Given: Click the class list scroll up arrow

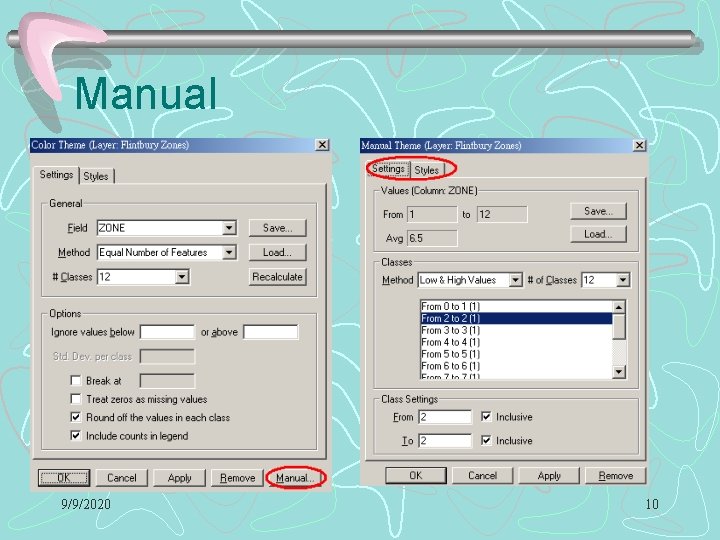Looking at the screenshot, I should click(619, 307).
